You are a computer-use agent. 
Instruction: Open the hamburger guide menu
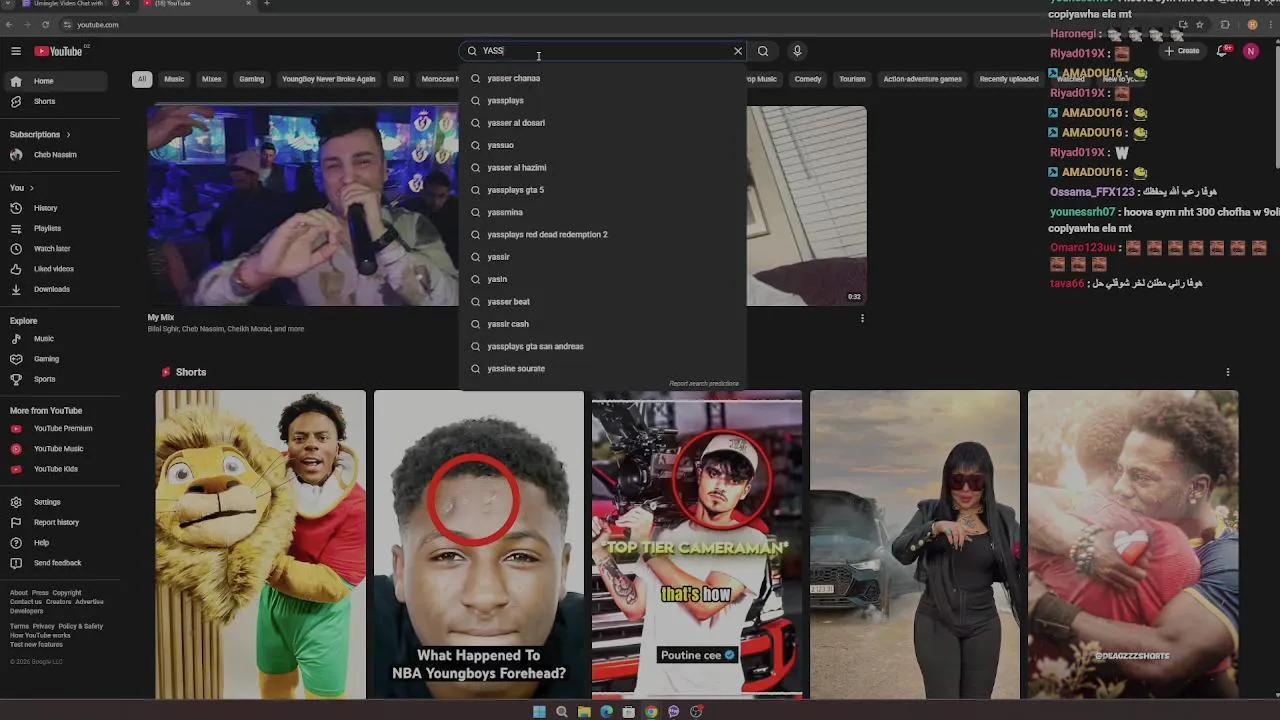[16, 51]
